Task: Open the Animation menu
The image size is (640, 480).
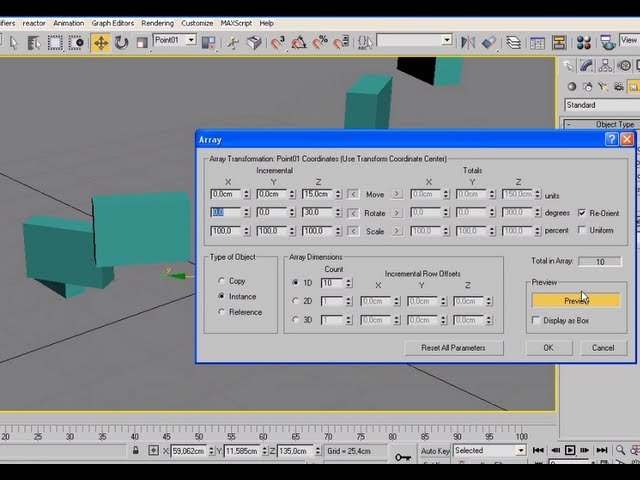Action: 69,23
